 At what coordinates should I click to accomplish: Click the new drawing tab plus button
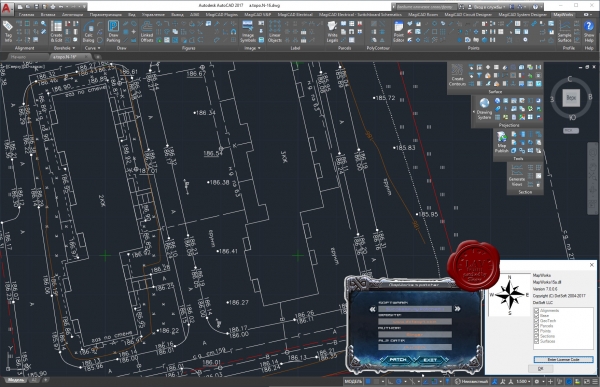98,57
